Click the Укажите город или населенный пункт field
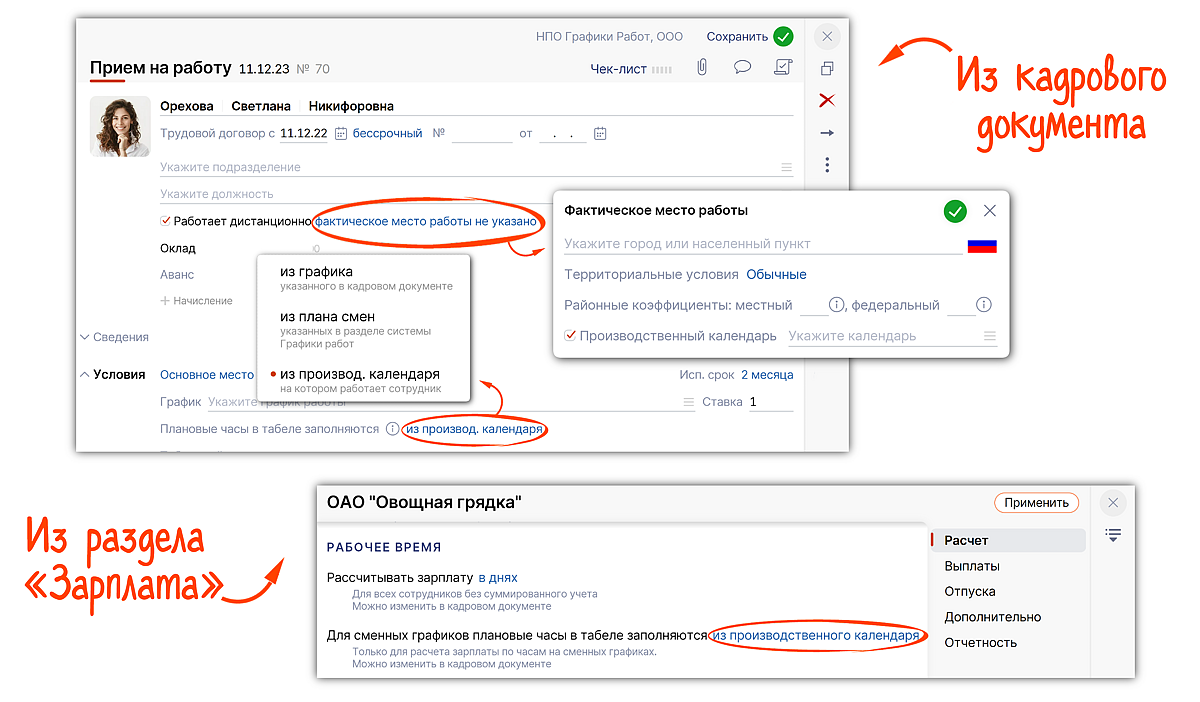1200x702 pixels. tap(760, 244)
